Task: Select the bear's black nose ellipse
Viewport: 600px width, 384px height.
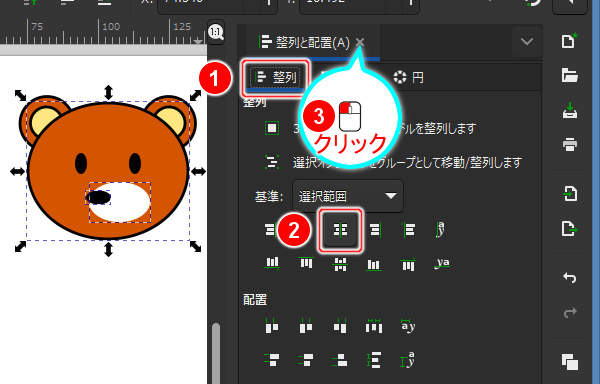Action: point(99,197)
